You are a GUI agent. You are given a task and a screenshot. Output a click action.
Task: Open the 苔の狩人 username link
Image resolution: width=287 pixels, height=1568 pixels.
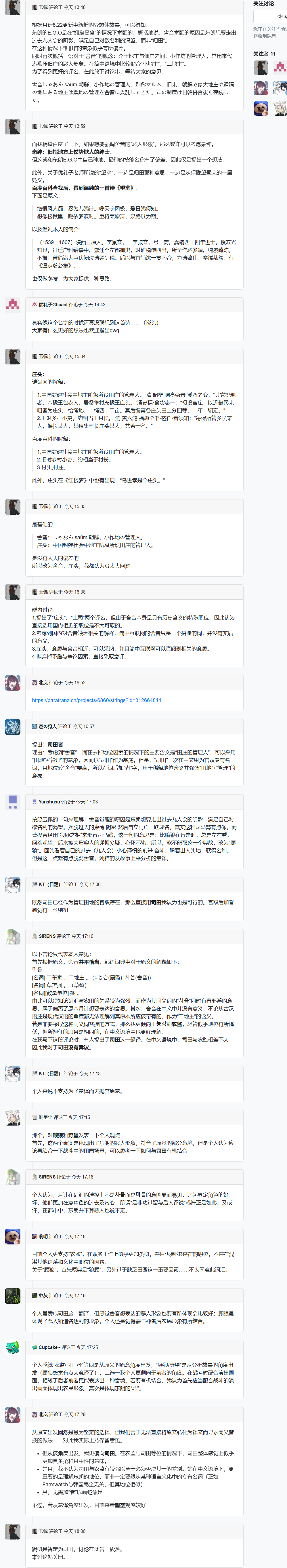click(x=48, y=726)
